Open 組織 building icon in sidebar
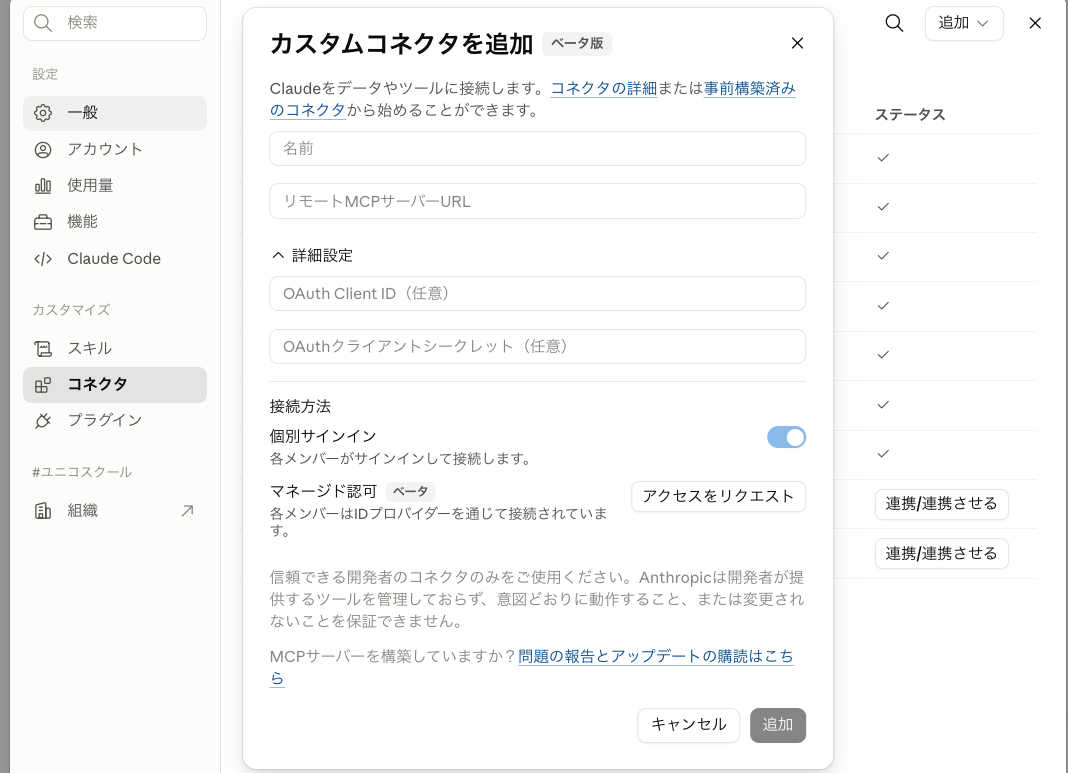1068x773 pixels. pyautogui.click(x=43, y=511)
